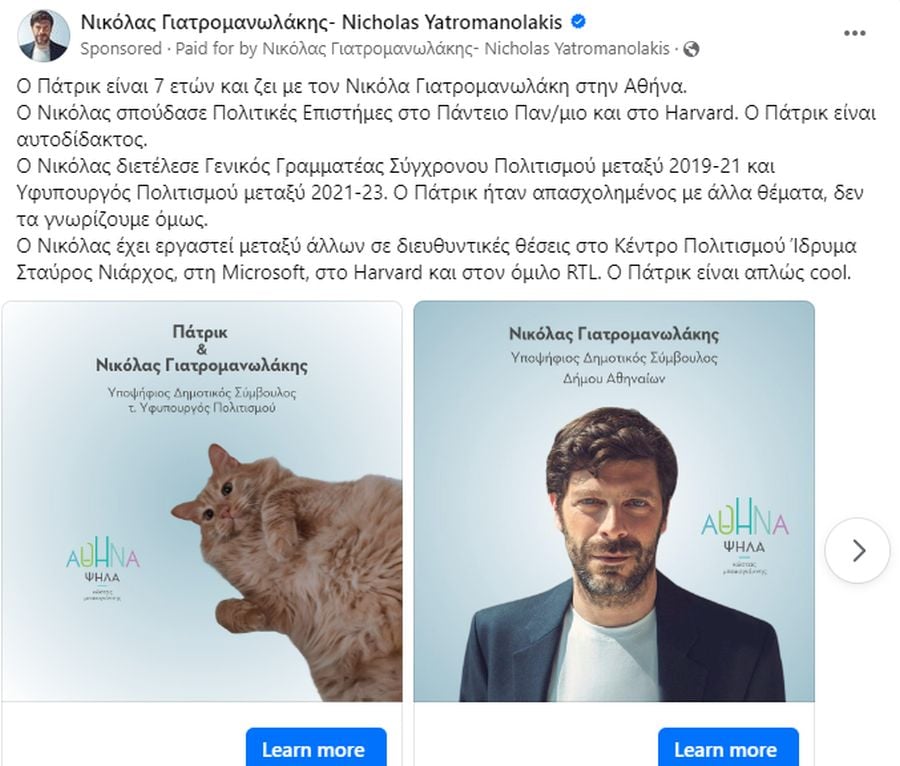
Task: Click the 'Paid for by' advertiser link
Action: coord(422,49)
